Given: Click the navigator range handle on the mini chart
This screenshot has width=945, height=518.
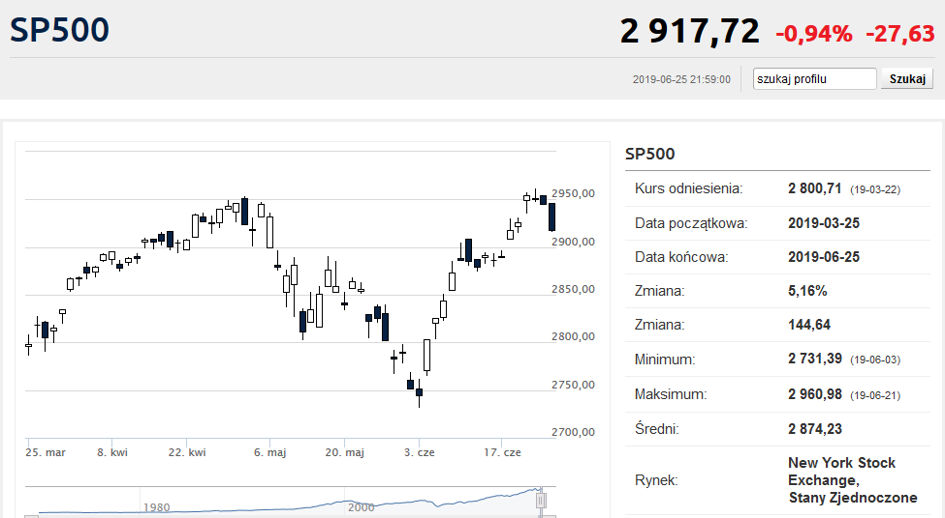Looking at the screenshot, I should (541, 501).
